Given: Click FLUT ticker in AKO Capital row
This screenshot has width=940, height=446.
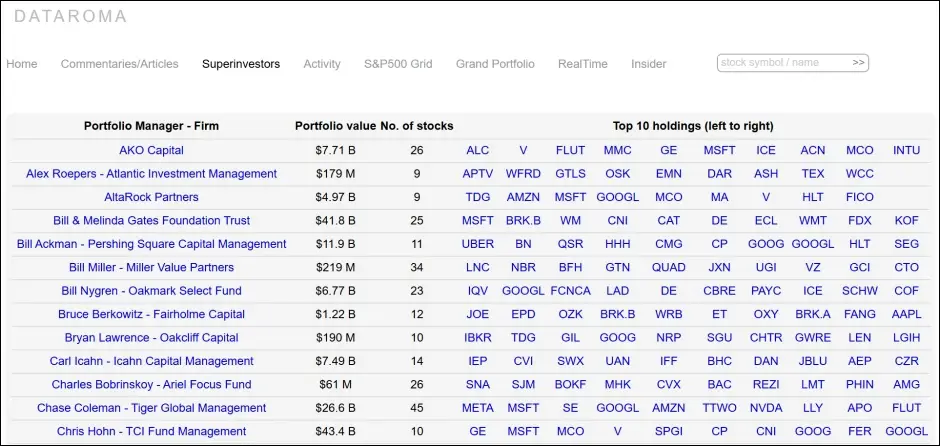Looking at the screenshot, I should point(570,150).
